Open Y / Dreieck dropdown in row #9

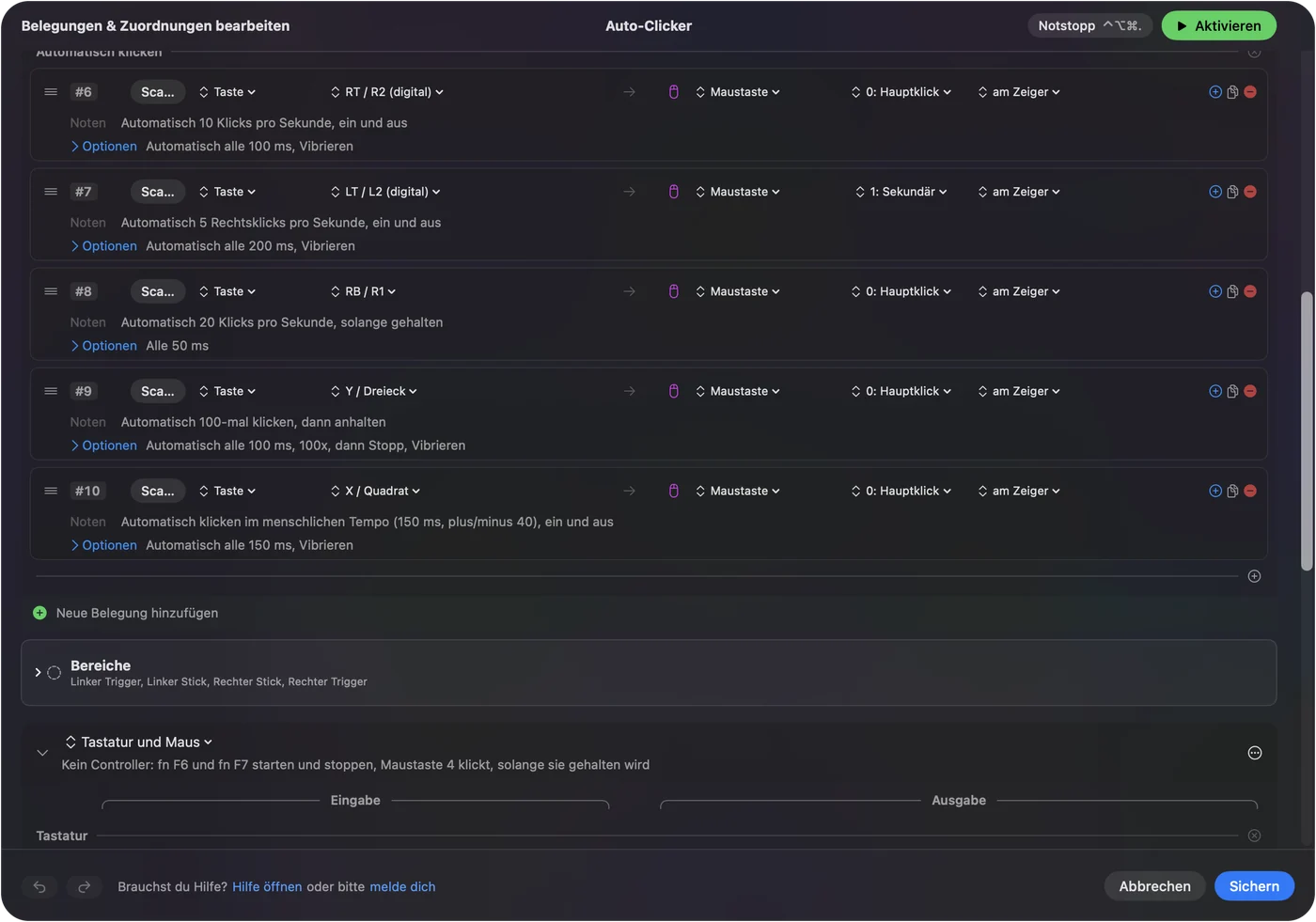(x=374, y=391)
